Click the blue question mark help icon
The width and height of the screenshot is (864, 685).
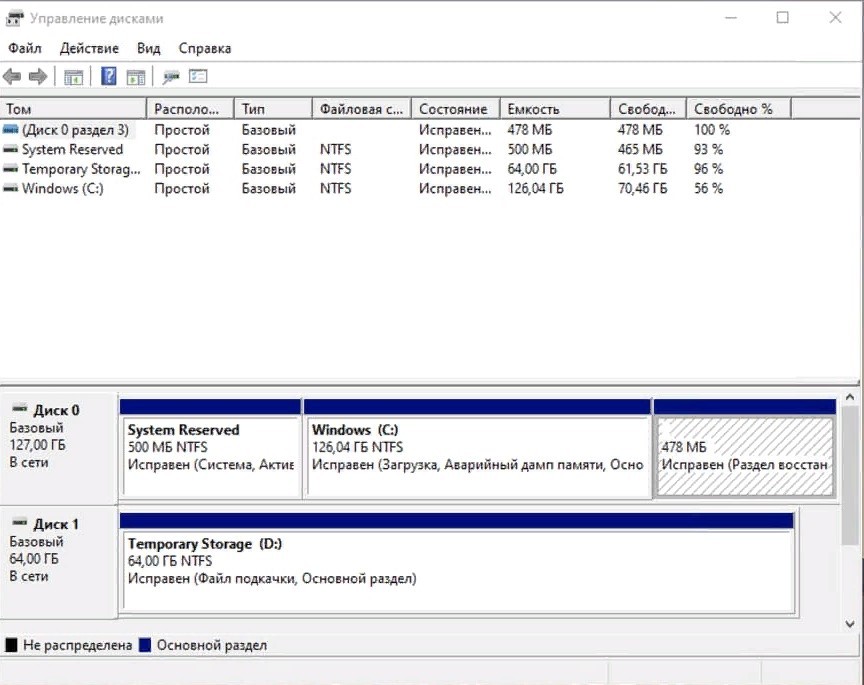pos(109,77)
